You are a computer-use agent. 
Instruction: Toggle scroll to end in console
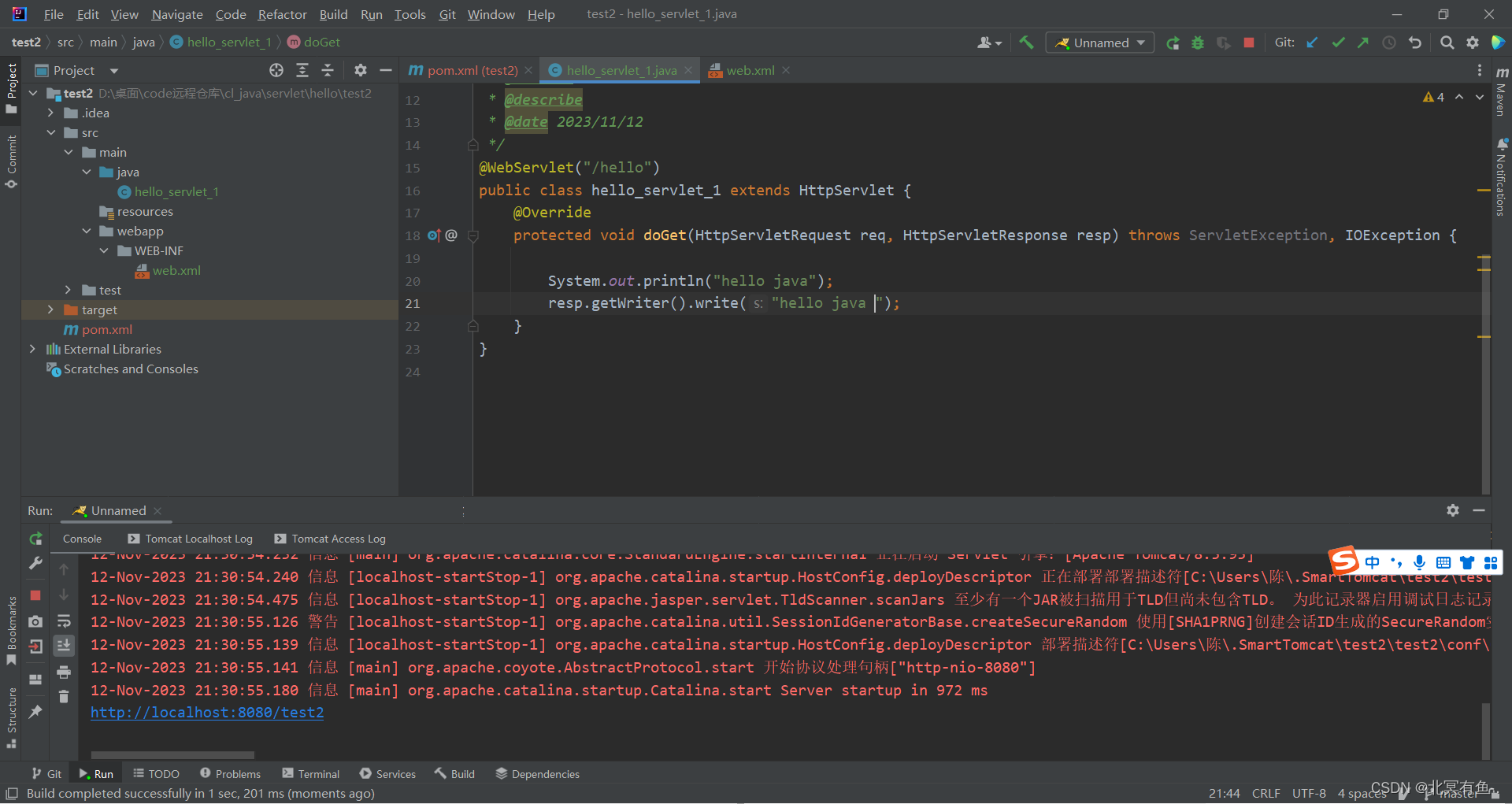(64, 646)
